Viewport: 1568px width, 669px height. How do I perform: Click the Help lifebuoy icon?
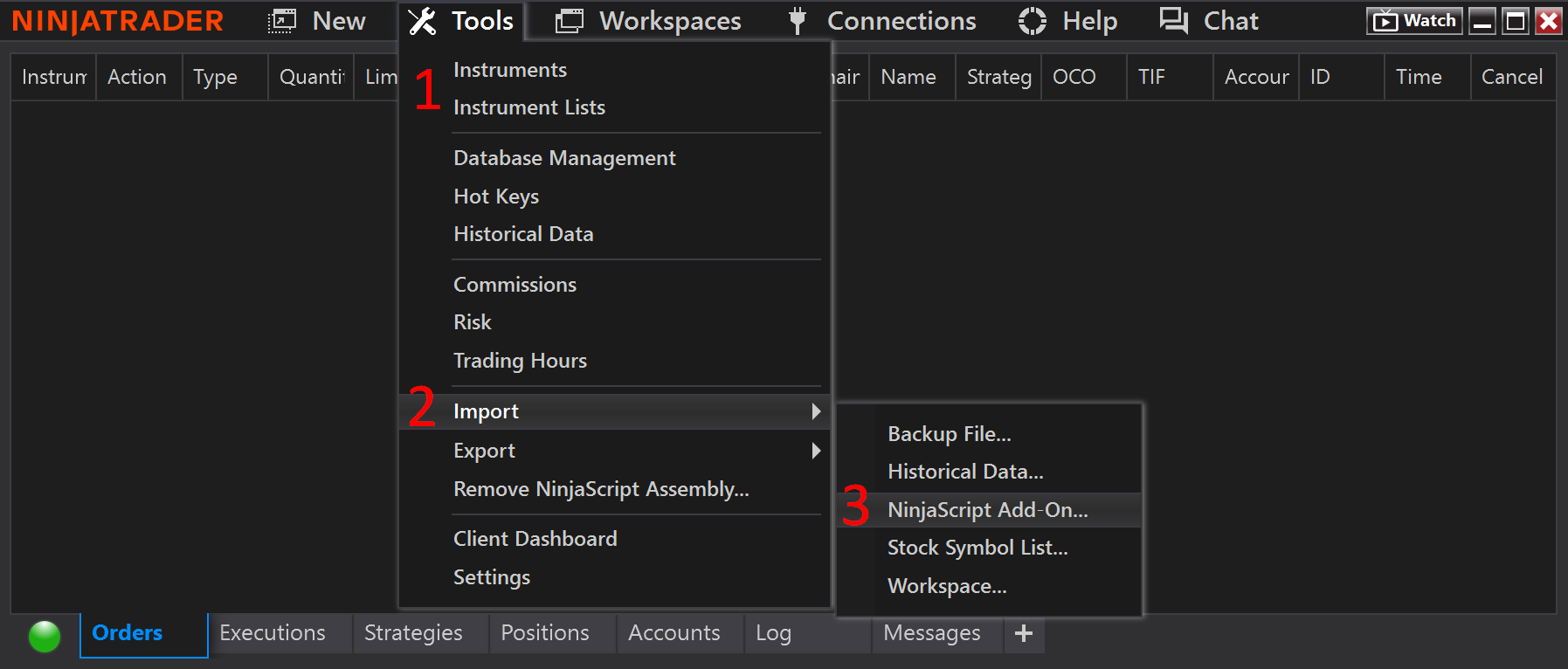(x=1033, y=21)
